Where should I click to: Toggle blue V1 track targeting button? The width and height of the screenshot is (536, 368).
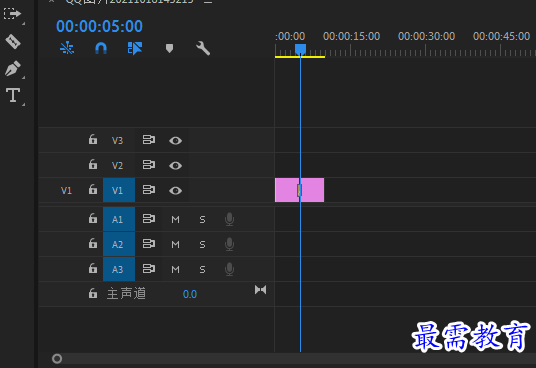tap(119, 190)
